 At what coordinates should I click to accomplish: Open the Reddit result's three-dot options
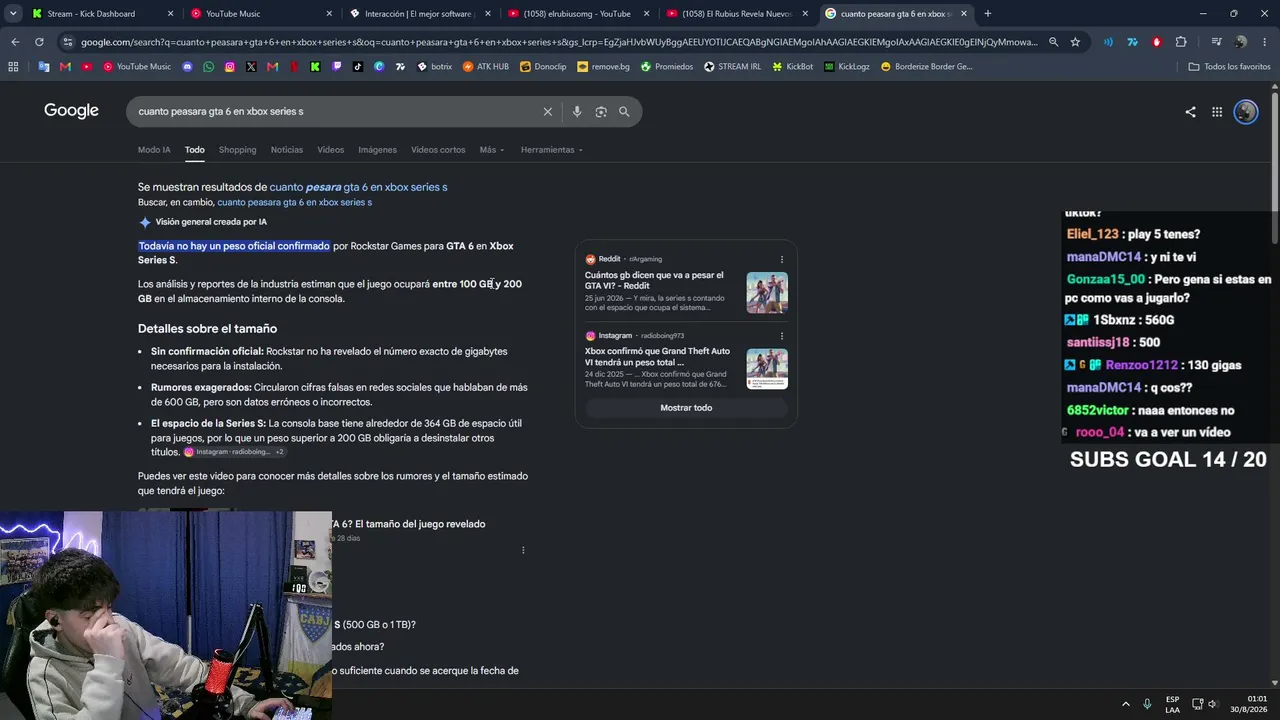(x=782, y=259)
